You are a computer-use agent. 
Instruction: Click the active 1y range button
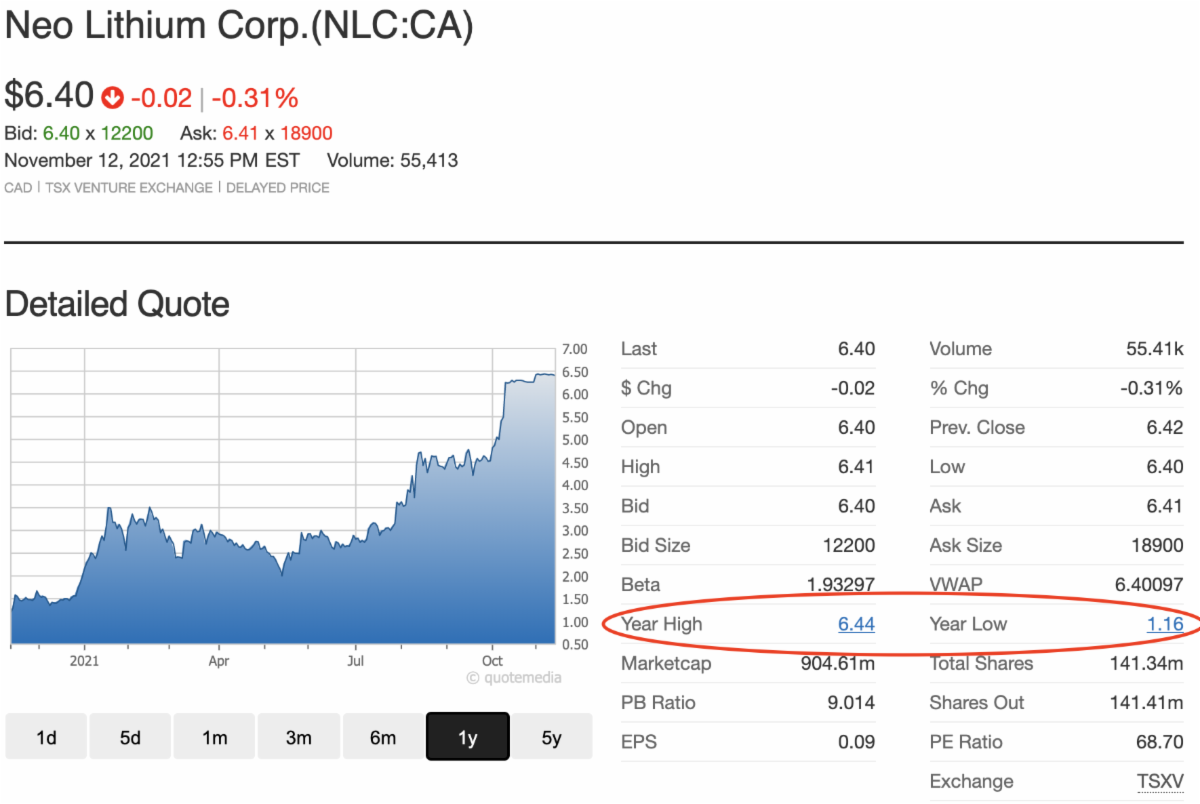tap(467, 738)
